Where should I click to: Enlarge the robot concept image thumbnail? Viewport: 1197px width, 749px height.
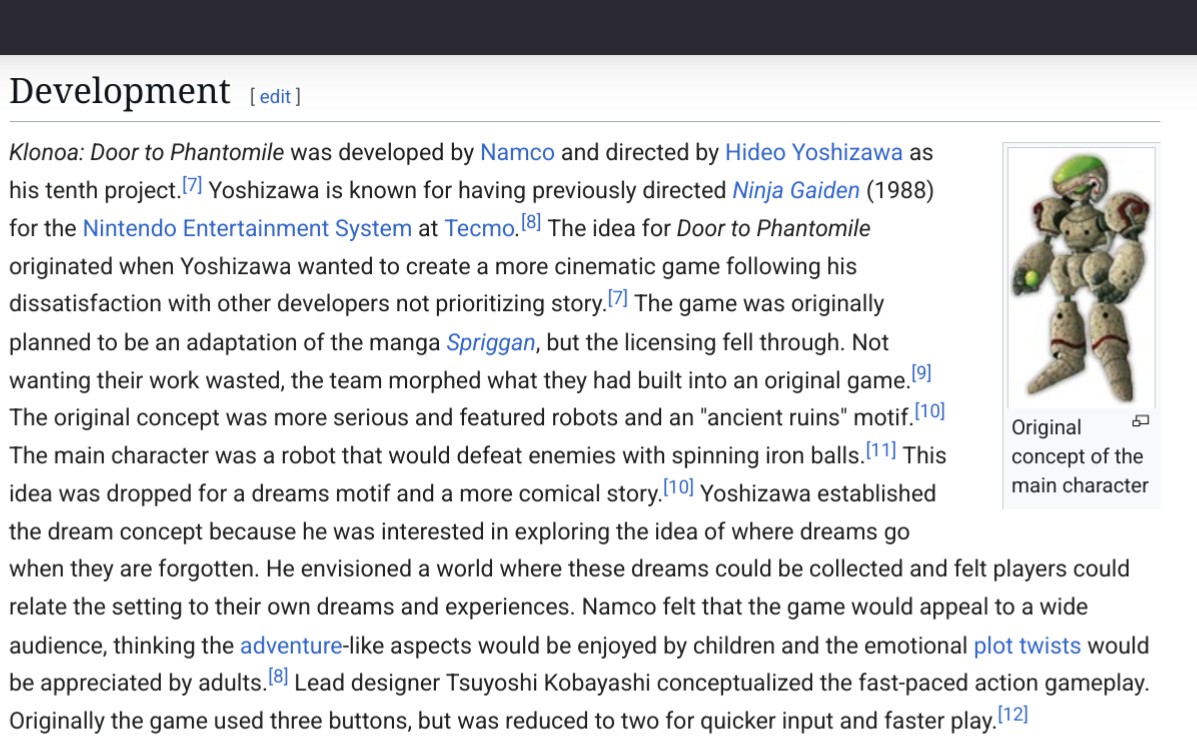tap(1081, 277)
